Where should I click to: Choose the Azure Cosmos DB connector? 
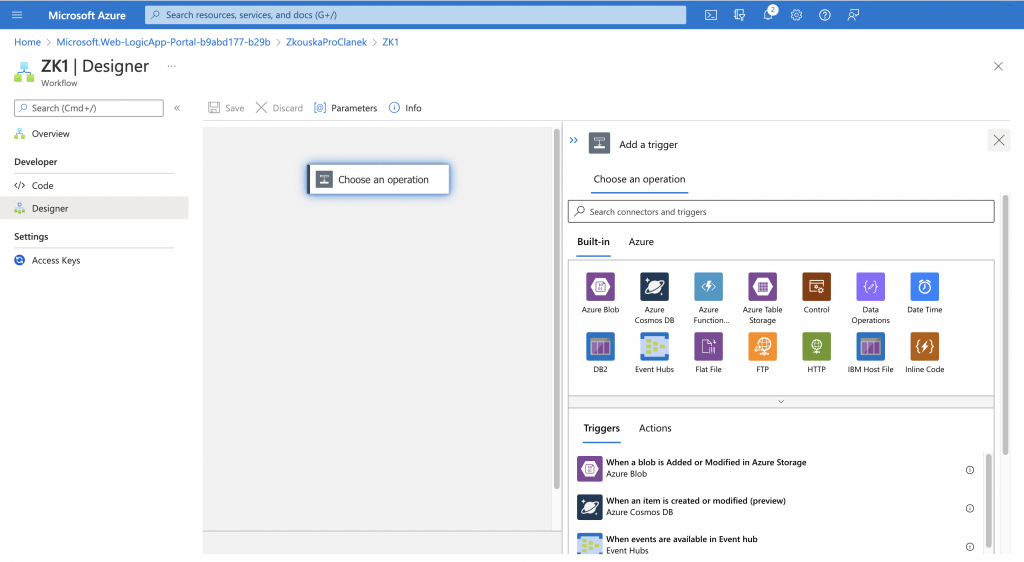(654, 287)
